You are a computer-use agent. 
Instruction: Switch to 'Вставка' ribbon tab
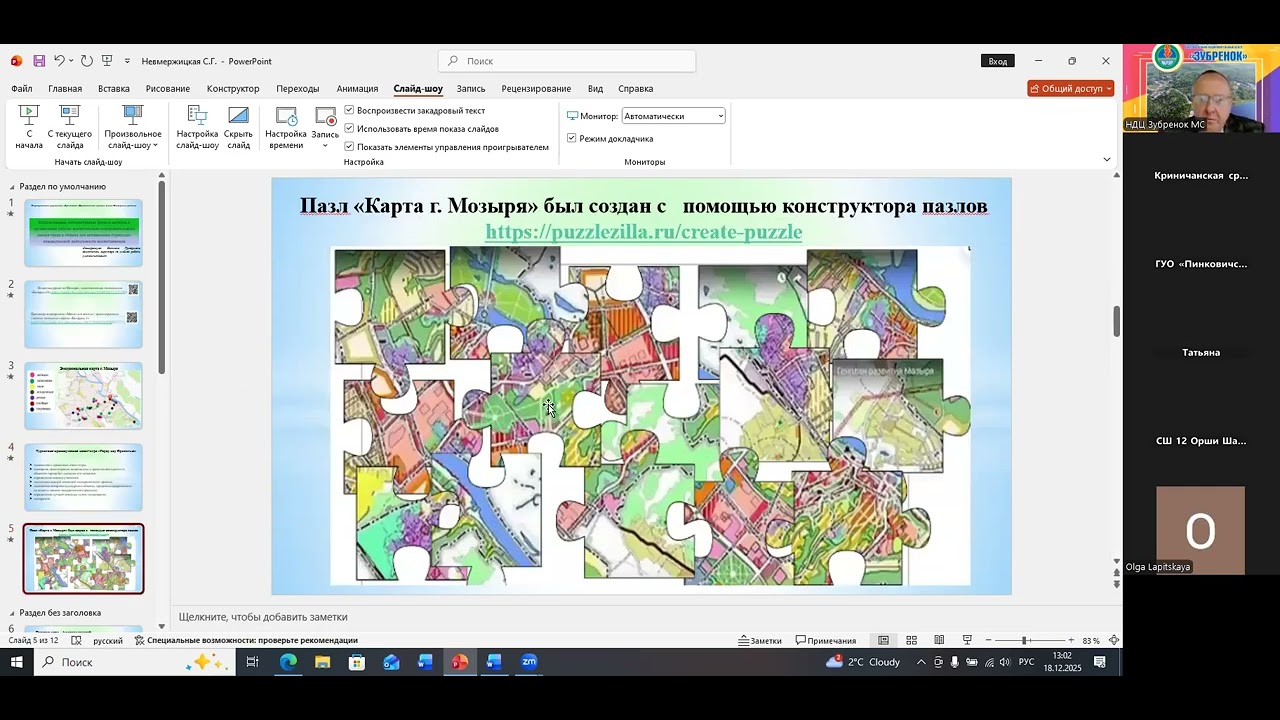pyautogui.click(x=114, y=88)
